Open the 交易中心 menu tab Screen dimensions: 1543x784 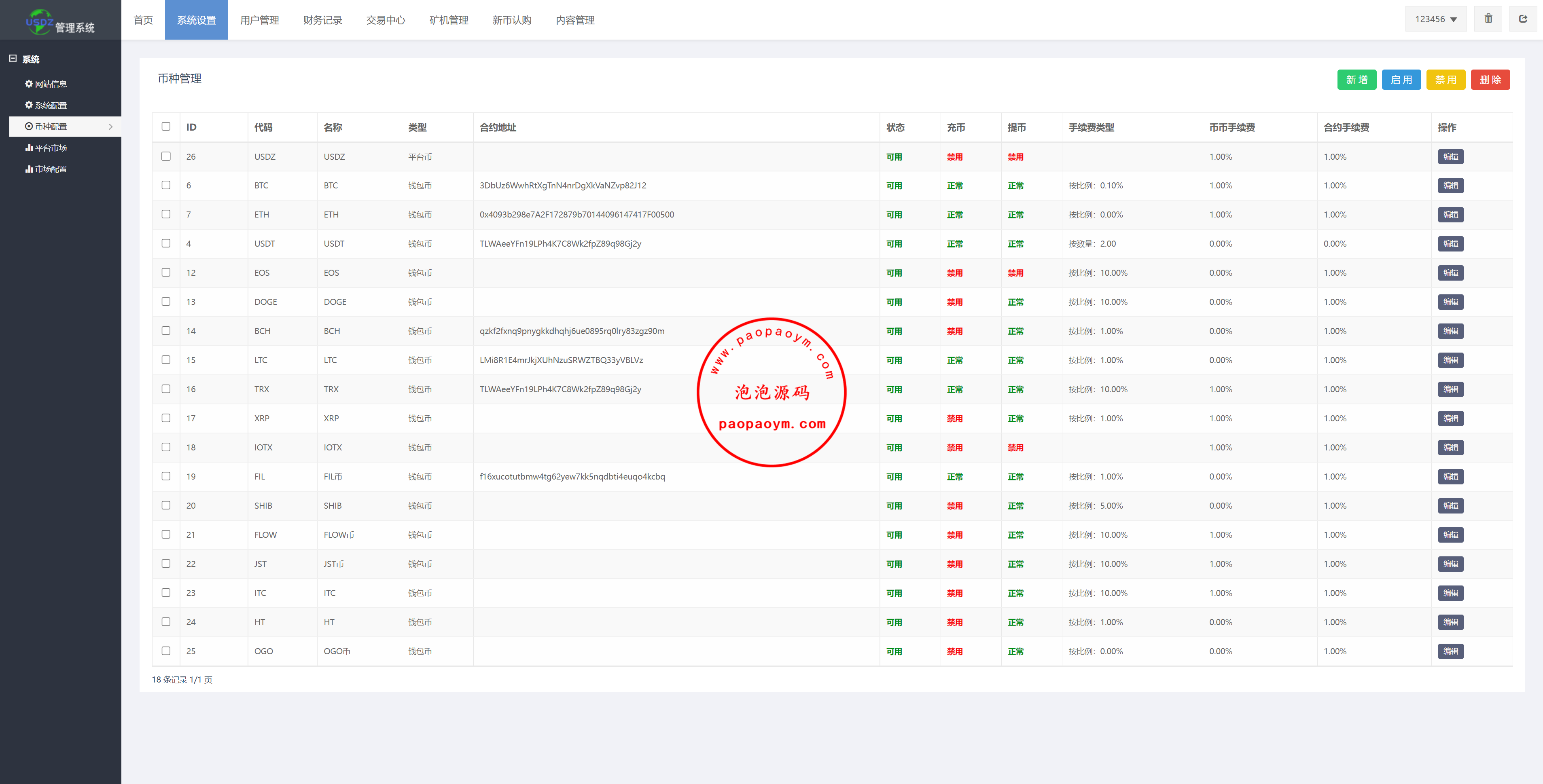385,20
